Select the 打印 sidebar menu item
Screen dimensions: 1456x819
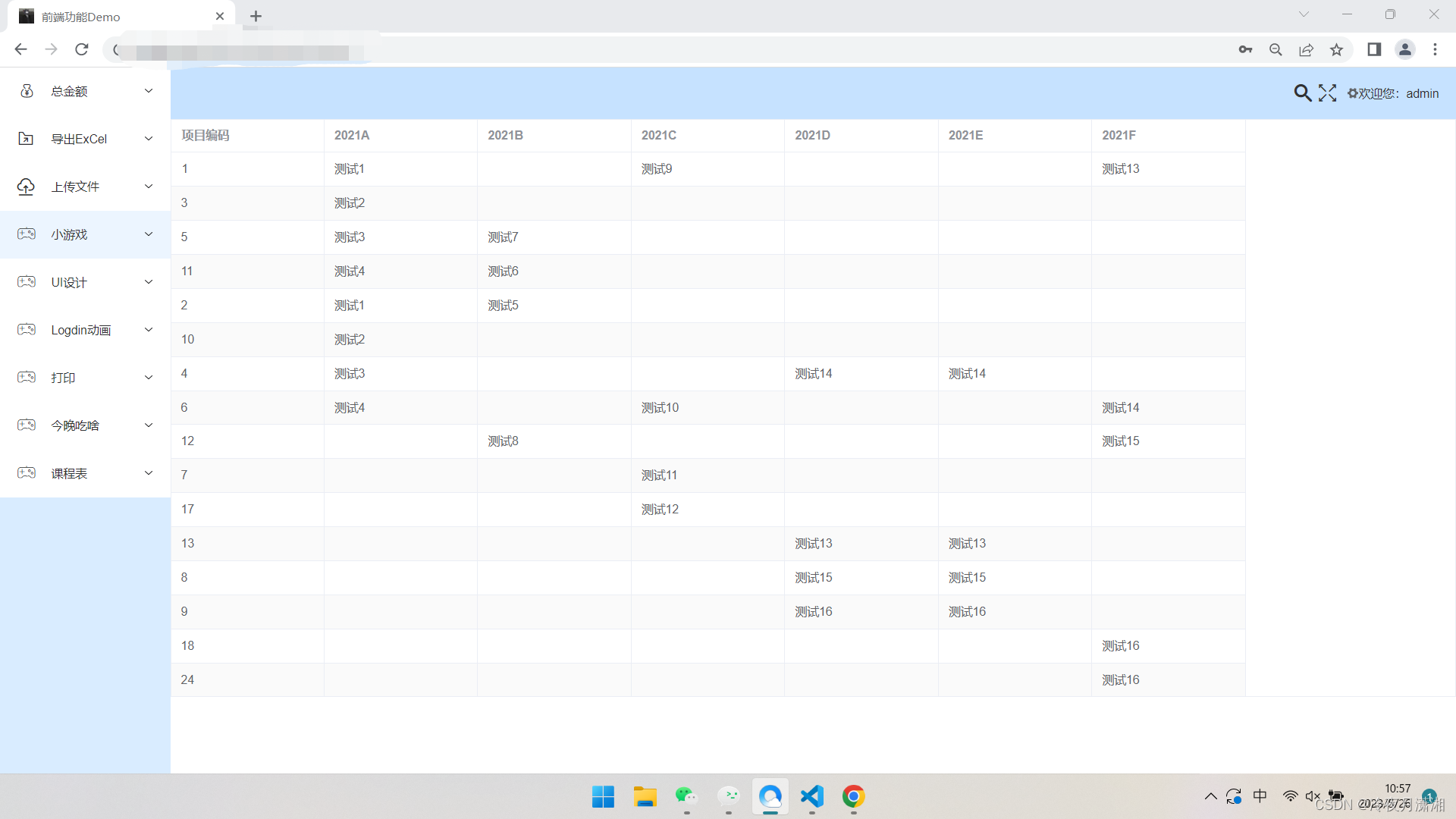point(63,378)
